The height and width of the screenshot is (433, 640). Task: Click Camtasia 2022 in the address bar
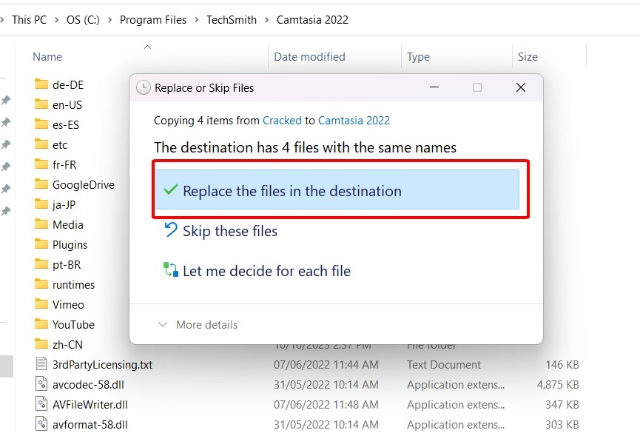[x=312, y=20]
